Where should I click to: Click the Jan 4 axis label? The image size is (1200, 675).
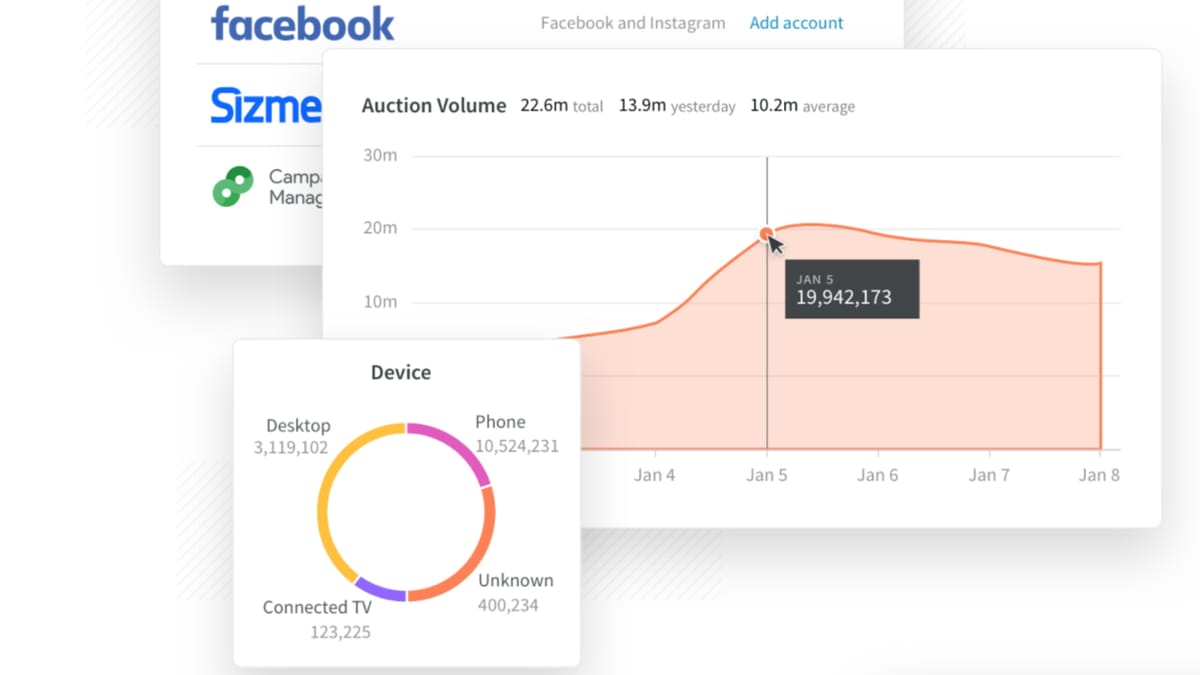(x=655, y=475)
